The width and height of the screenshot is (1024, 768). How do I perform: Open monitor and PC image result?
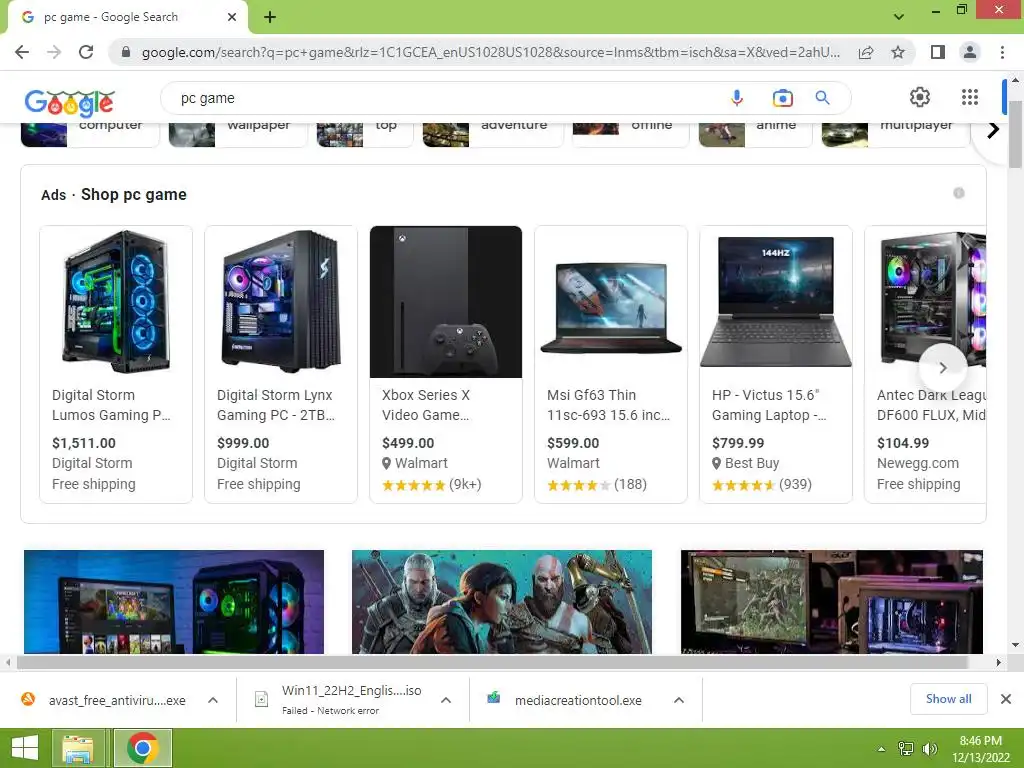[831, 601]
